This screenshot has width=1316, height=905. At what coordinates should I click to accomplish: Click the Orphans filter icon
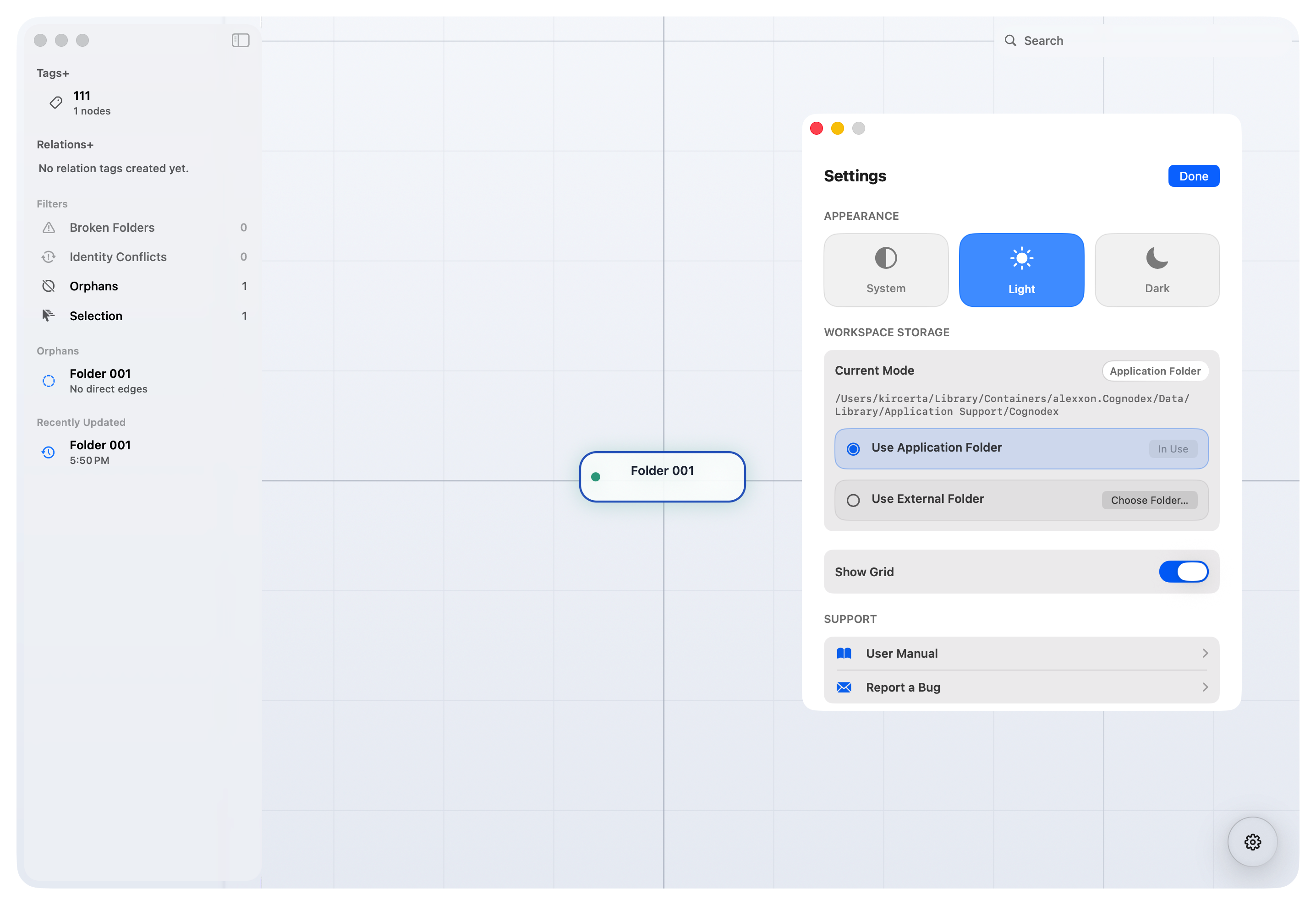point(49,286)
